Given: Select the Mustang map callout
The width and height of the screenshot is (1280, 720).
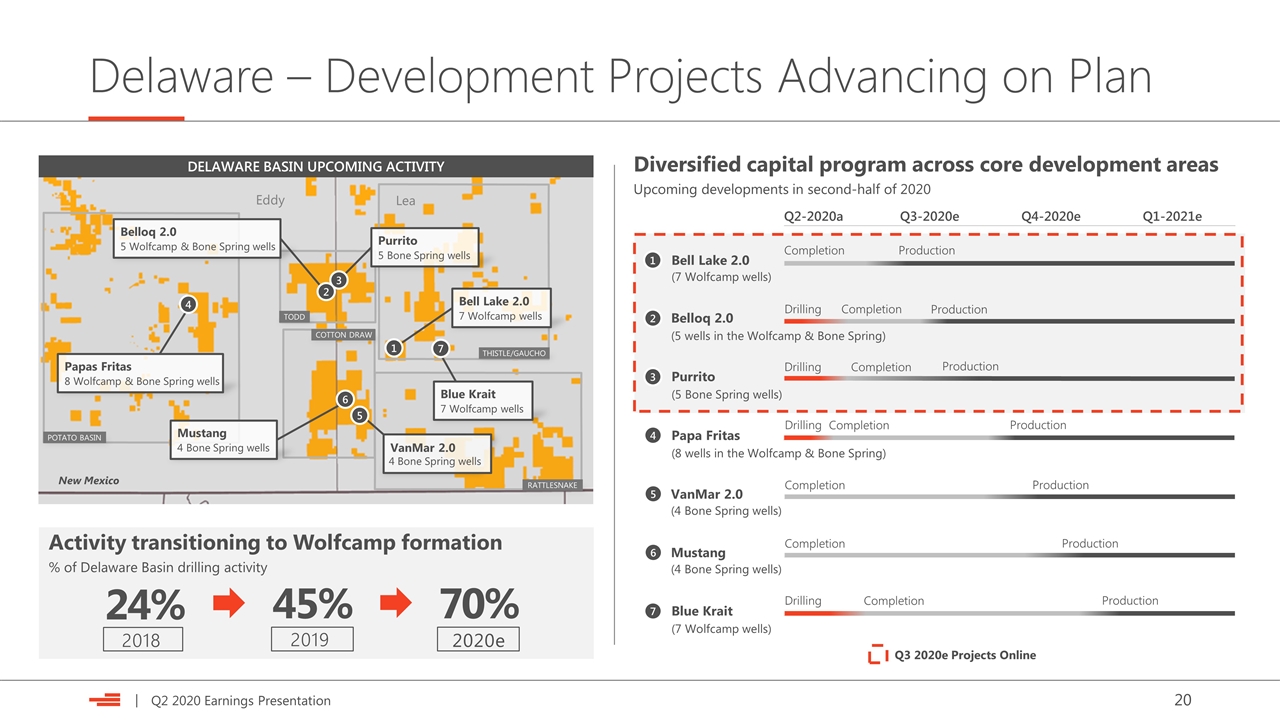Looking at the screenshot, I should pos(223,440).
